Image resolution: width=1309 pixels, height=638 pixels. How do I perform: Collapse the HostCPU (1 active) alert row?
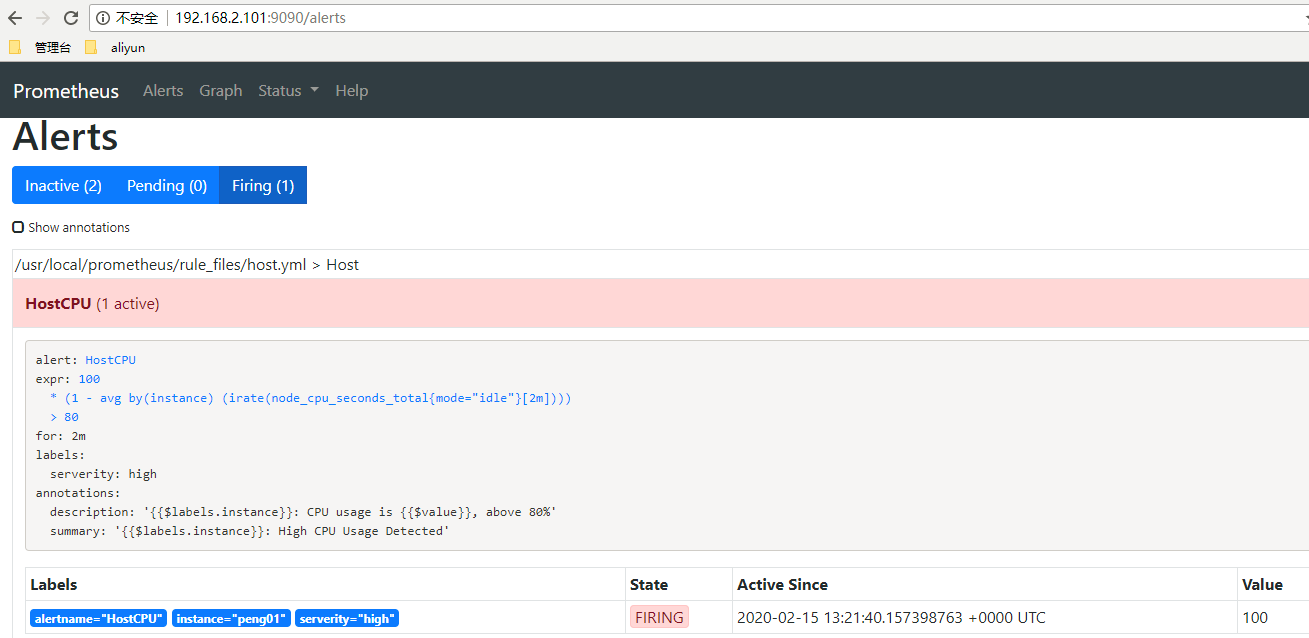(x=660, y=303)
